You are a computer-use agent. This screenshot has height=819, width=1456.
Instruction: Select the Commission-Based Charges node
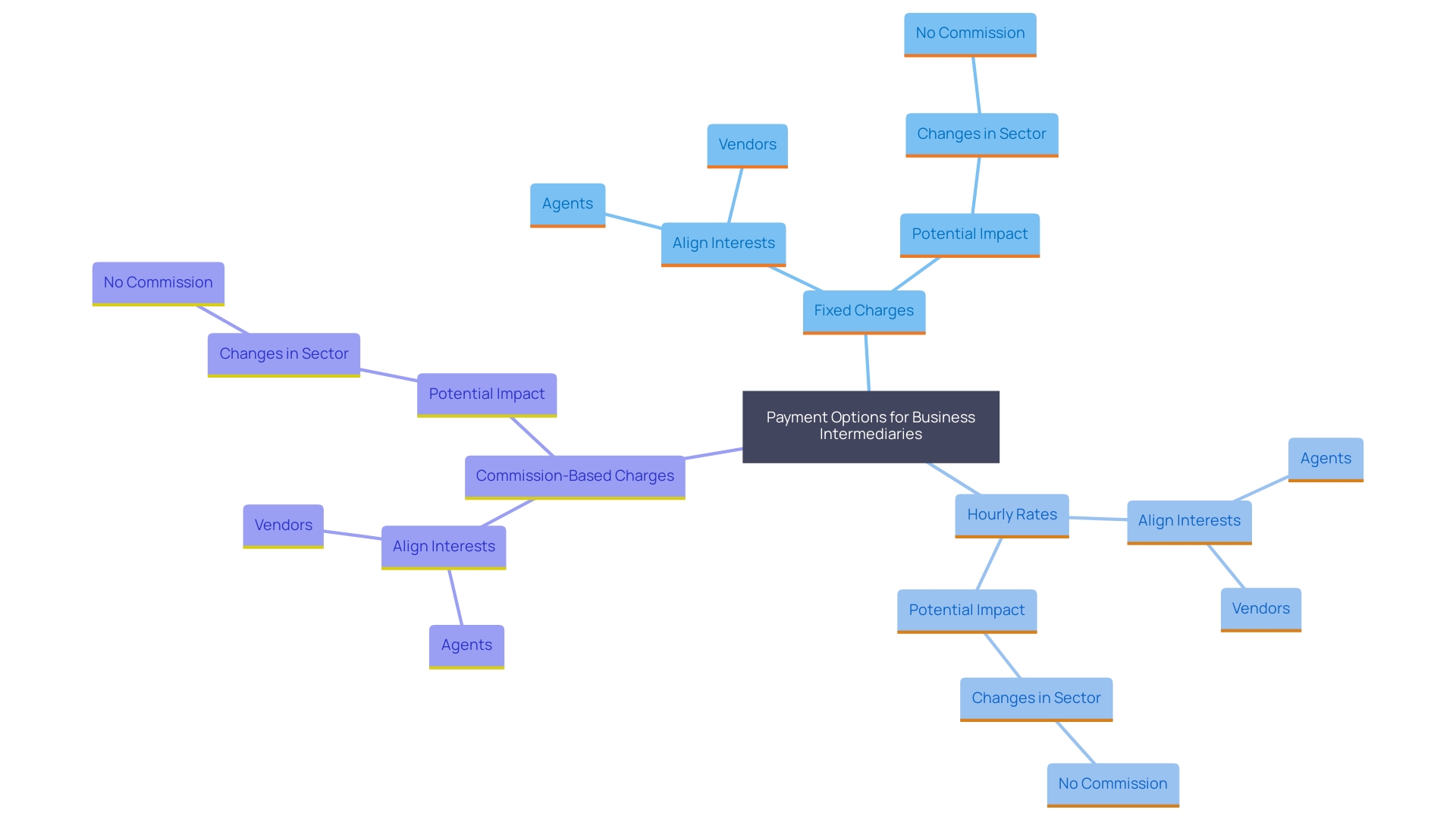coord(578,474)
